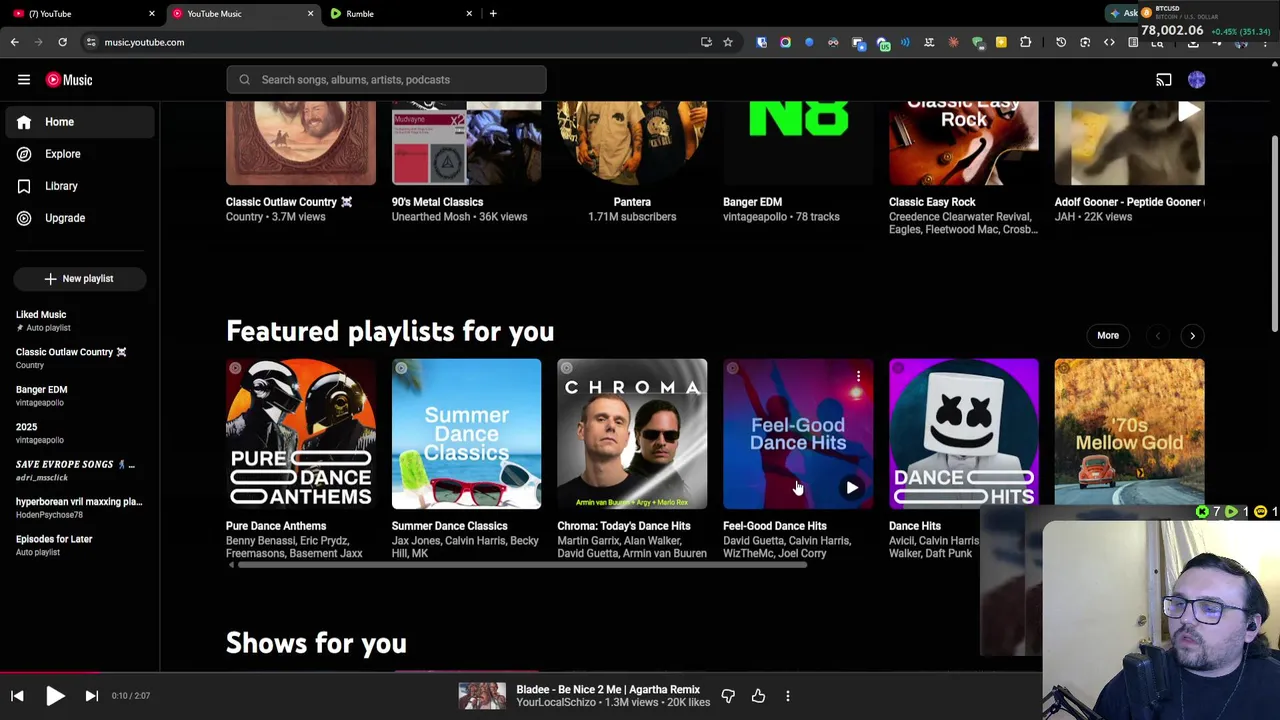
Task: Open 90's Metal Classics thumbnail
Action: [x=466, y=143]
